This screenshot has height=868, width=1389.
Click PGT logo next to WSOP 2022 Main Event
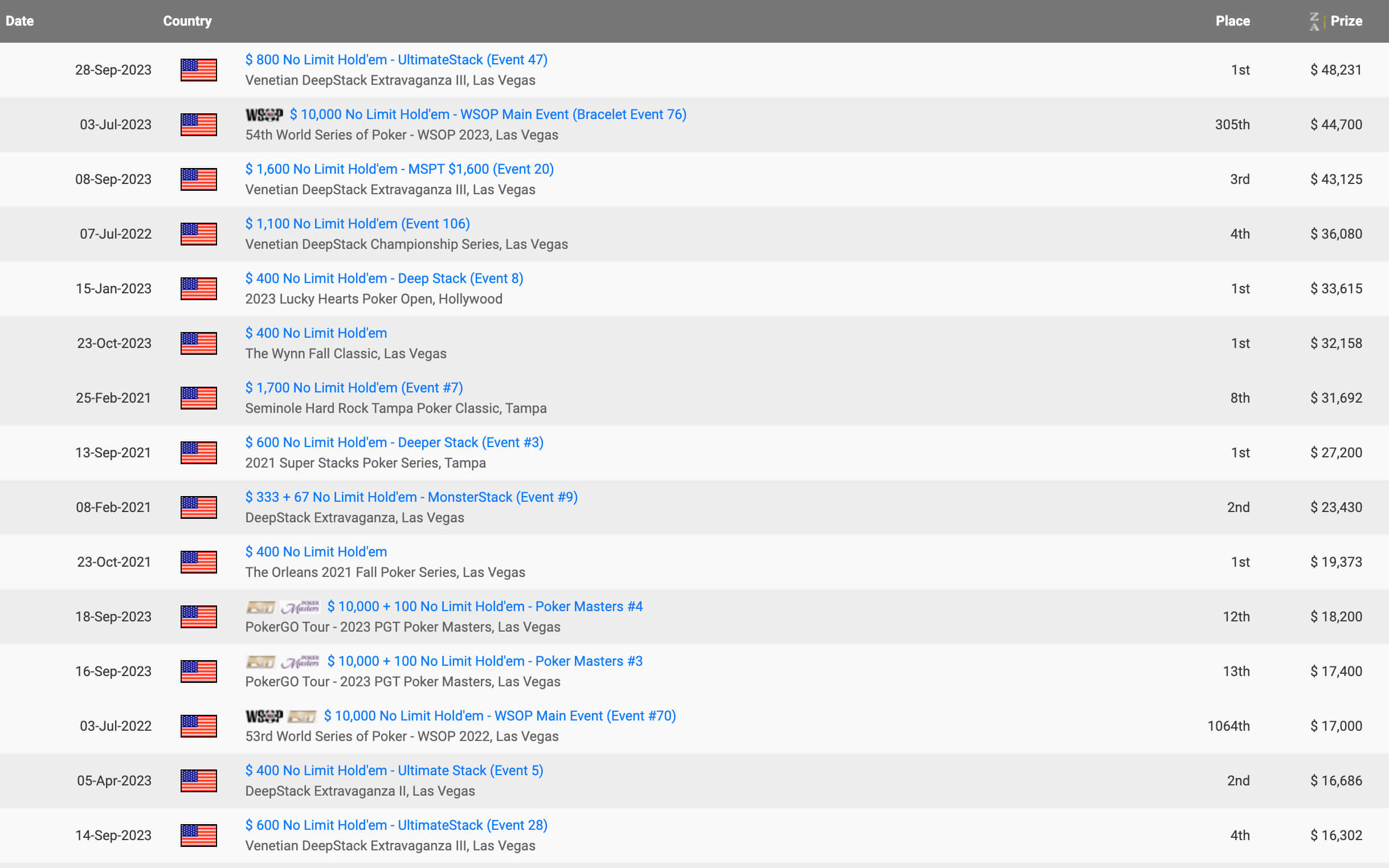(x=302, y=716)
